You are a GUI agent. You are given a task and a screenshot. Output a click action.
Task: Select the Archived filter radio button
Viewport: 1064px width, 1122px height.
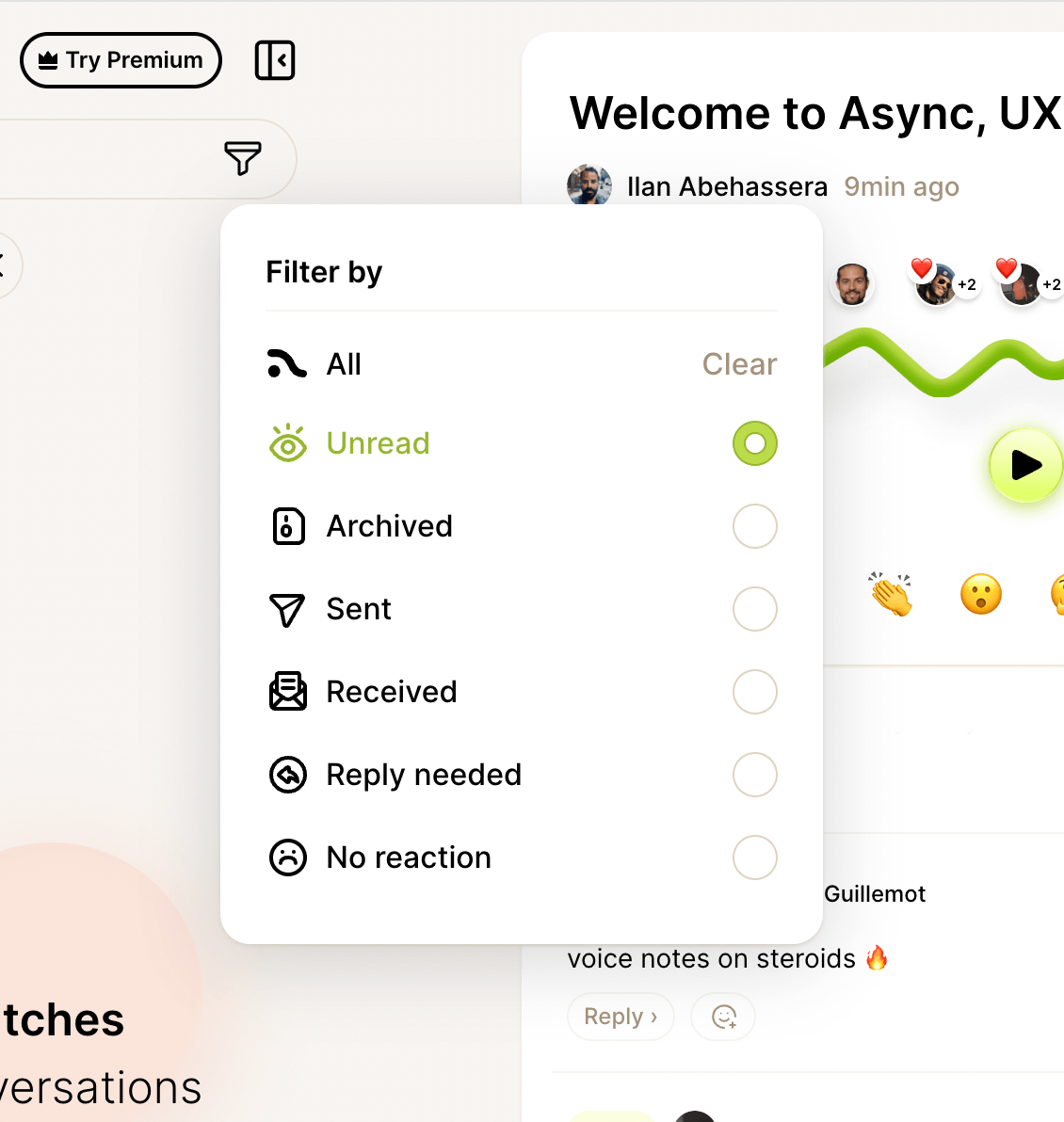pos(754,526)
